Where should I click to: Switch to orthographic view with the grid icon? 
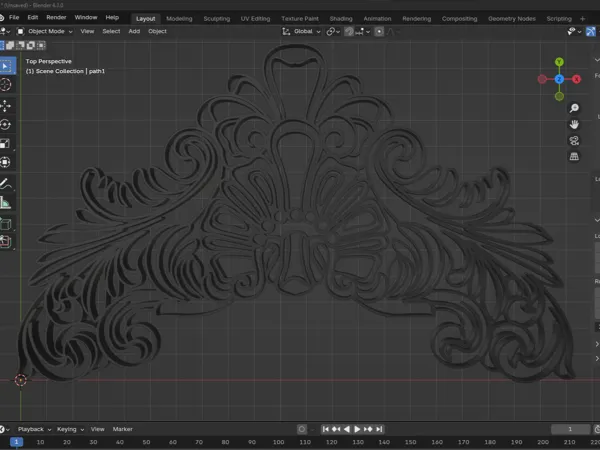(574, 157)
